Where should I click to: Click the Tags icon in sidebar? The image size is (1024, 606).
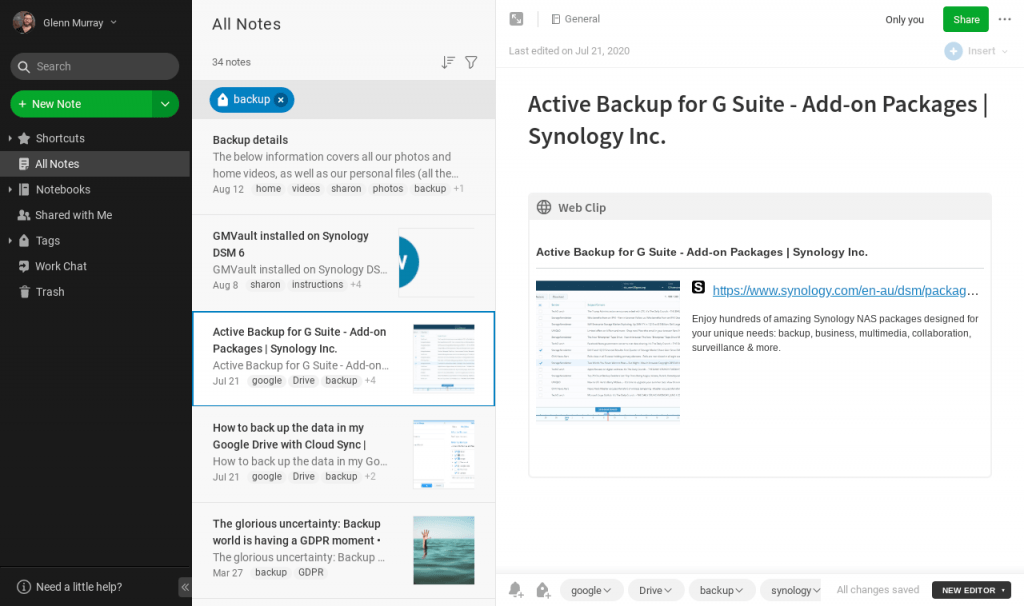point(24,240)
